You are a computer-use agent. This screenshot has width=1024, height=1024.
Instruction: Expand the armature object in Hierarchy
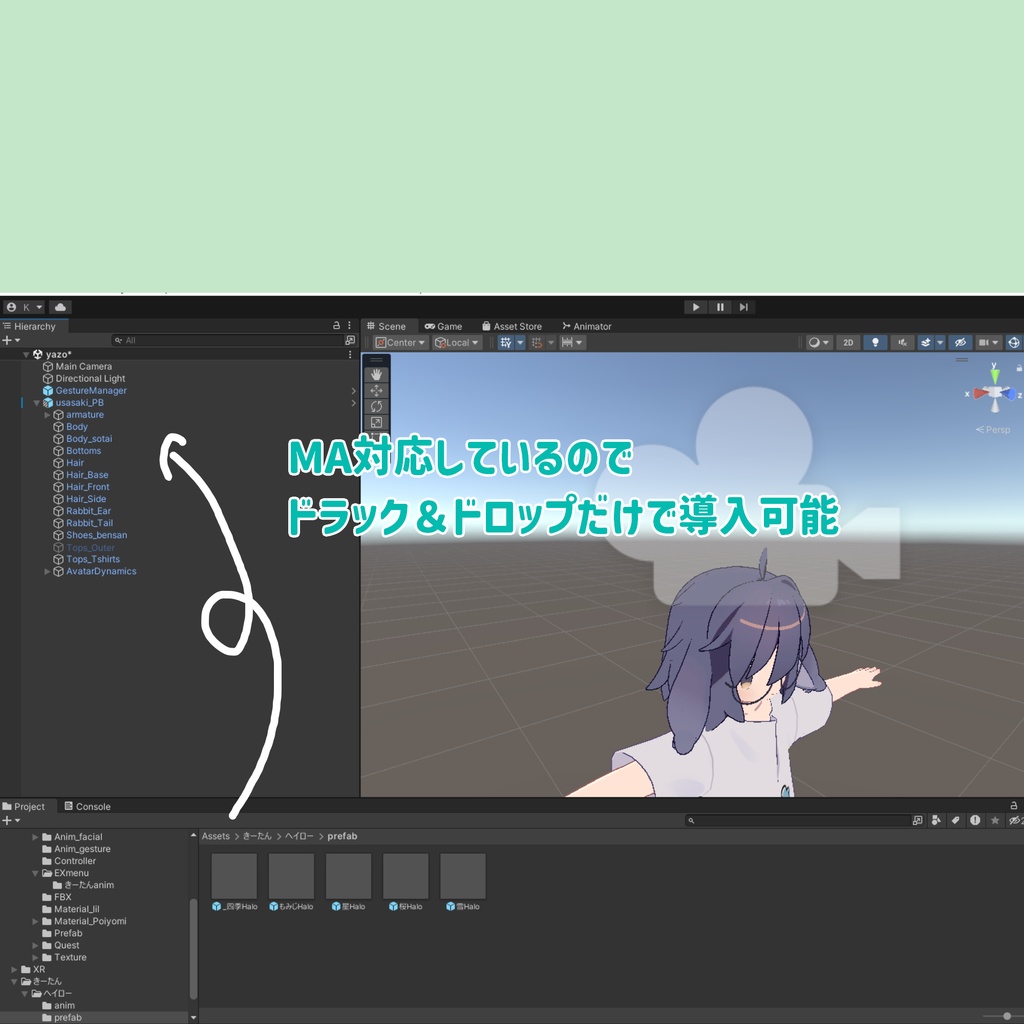point(45,414)
